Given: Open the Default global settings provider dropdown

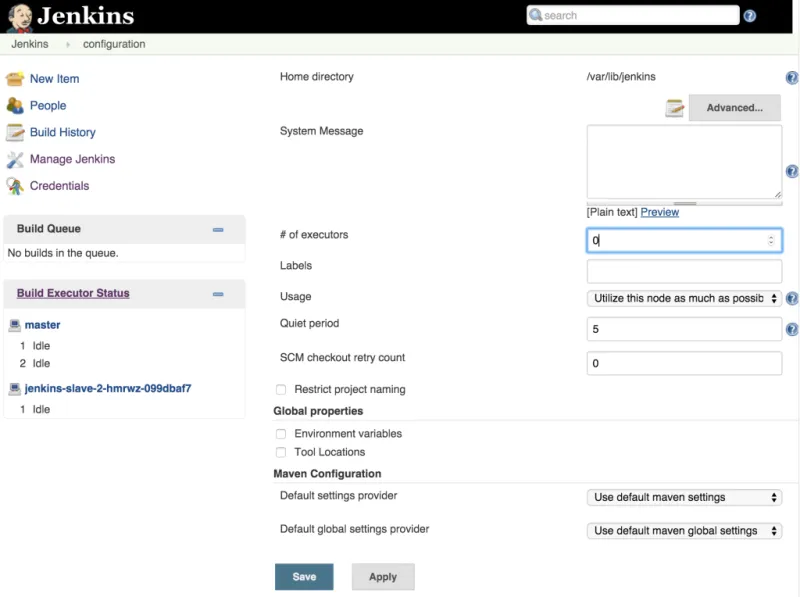Looking at the screenshot, I should (x=684, y=531).
